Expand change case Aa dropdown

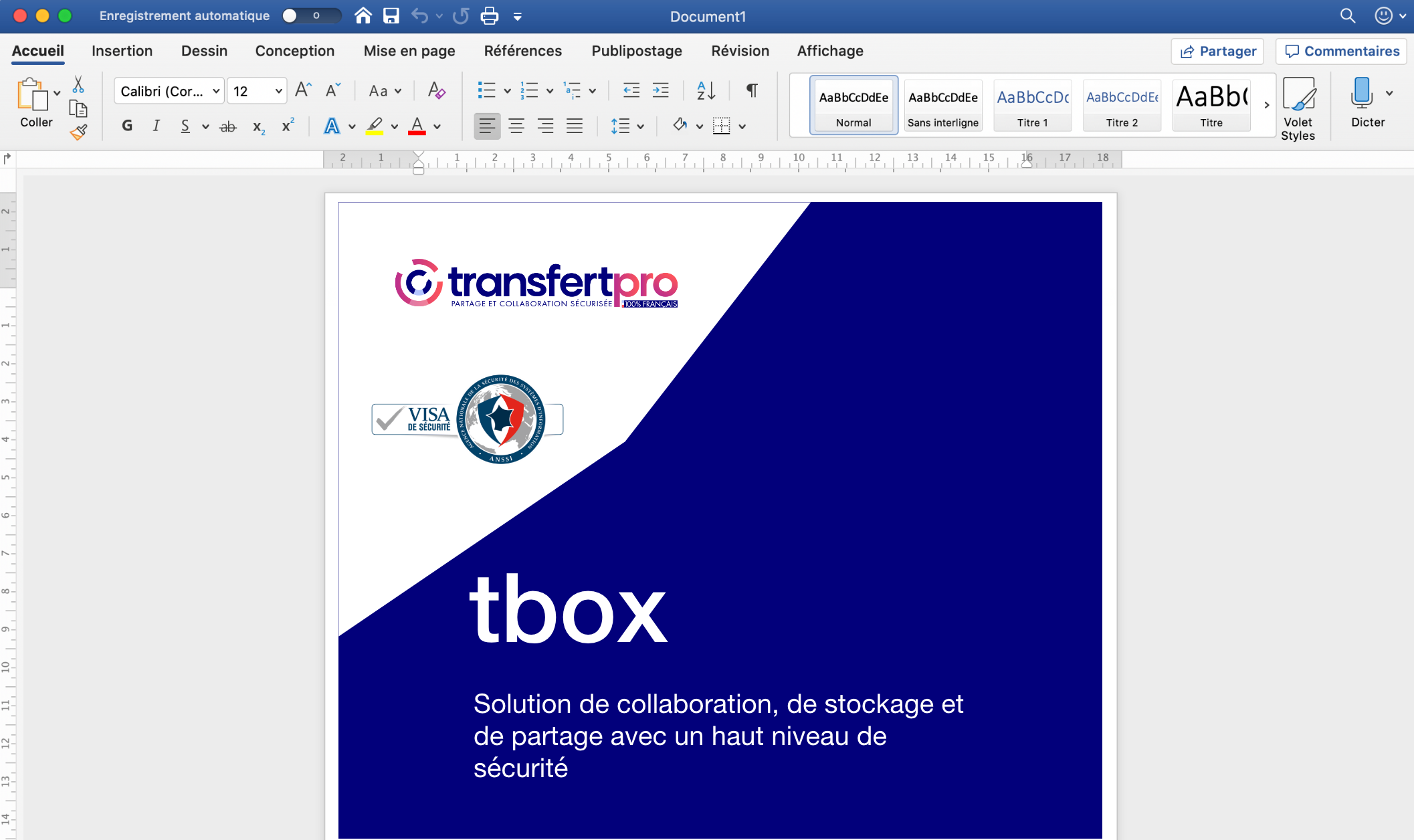click(398, 91)
